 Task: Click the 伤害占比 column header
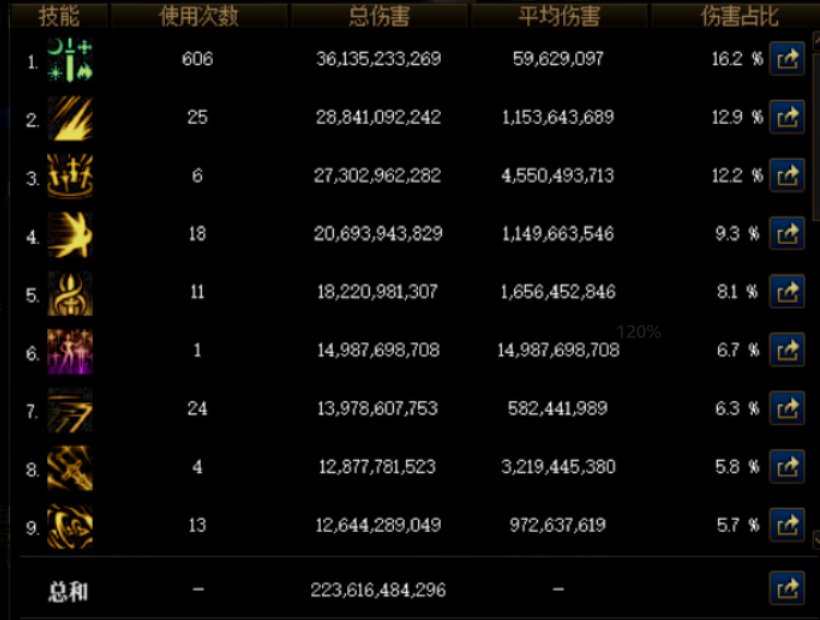point(737,16)
